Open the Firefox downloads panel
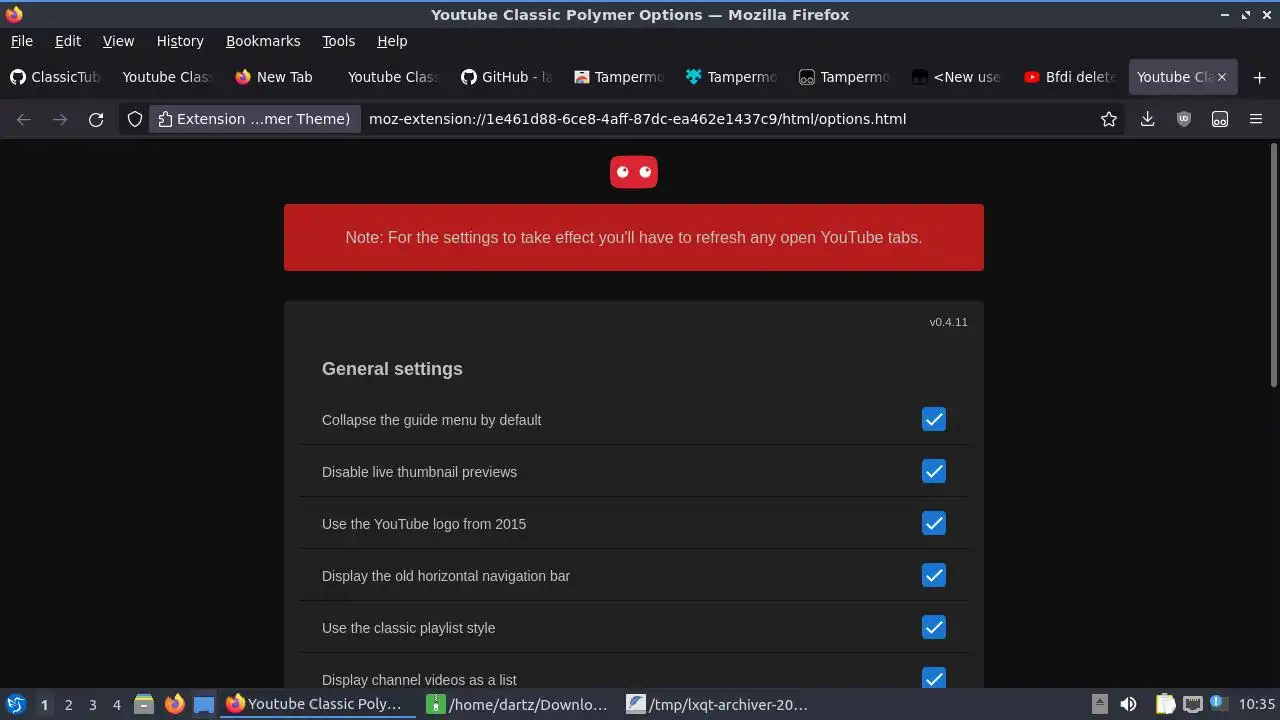Viewport: 1280px width, 720px height. (x=1148, y=119)
